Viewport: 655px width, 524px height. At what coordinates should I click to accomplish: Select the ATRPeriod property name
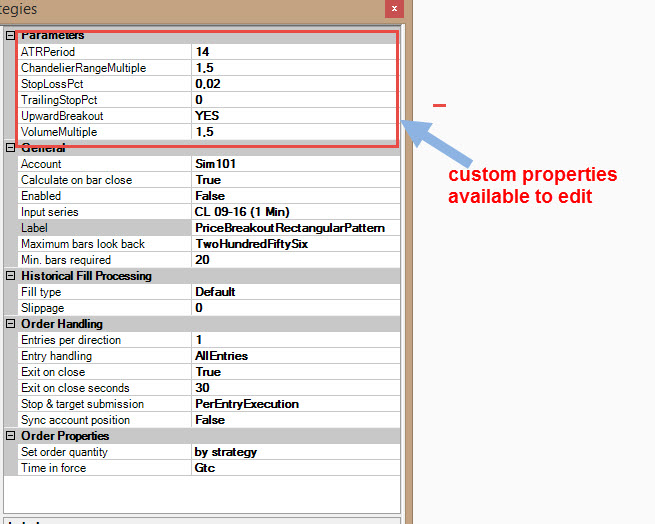click(x=48, y=52)
